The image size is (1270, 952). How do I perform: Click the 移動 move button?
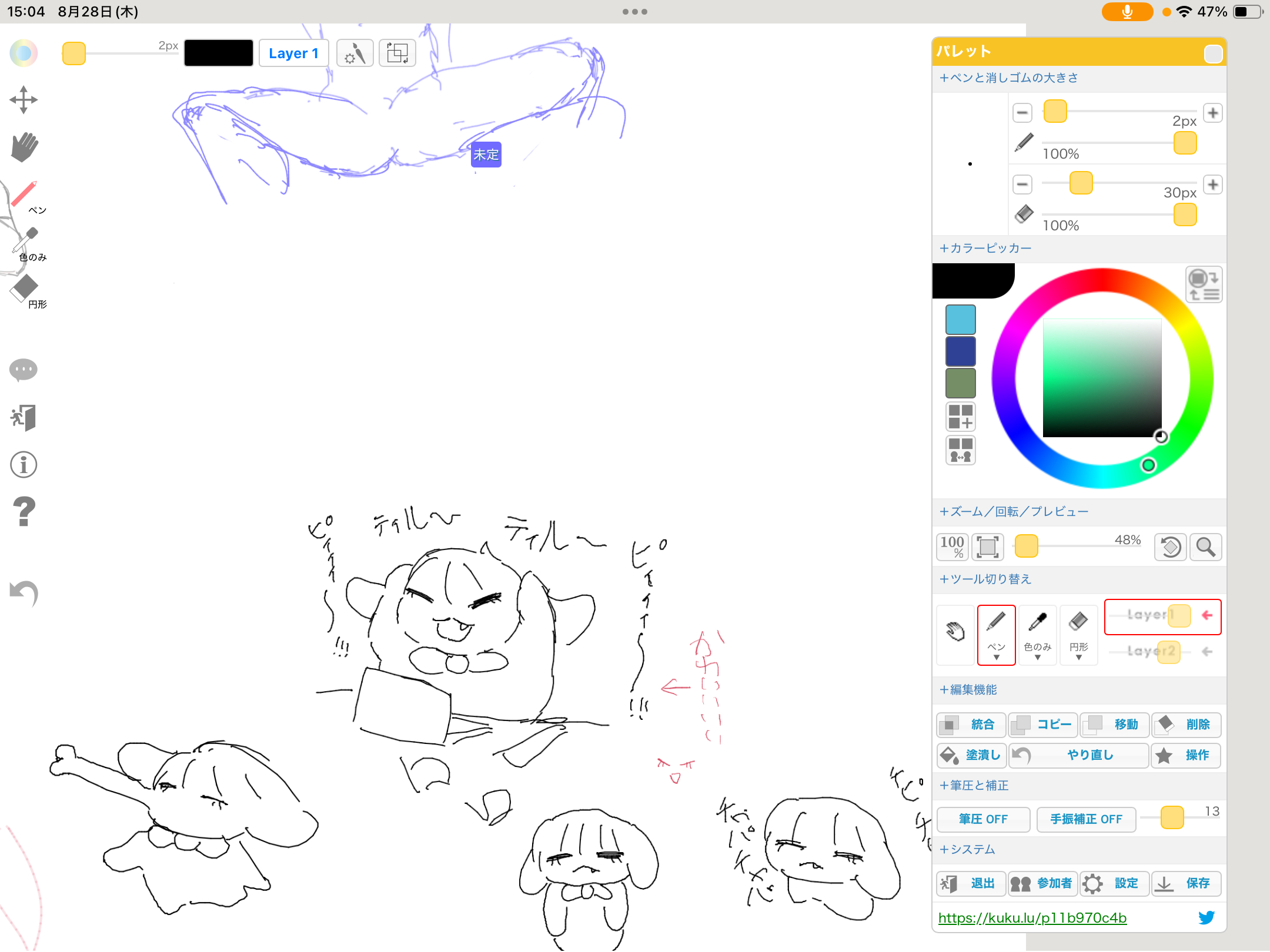click(x=1115, y=725)
